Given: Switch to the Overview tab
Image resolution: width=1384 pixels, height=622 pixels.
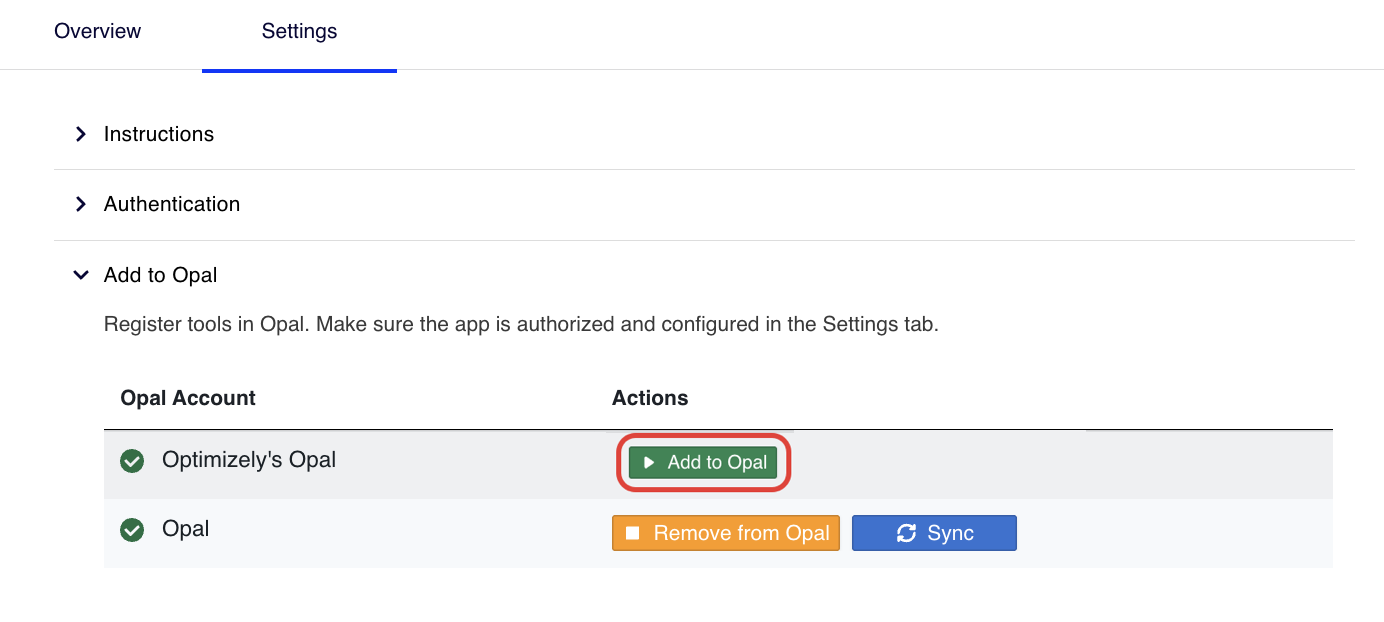Looking at the screenshot, I should click(98, 32).
